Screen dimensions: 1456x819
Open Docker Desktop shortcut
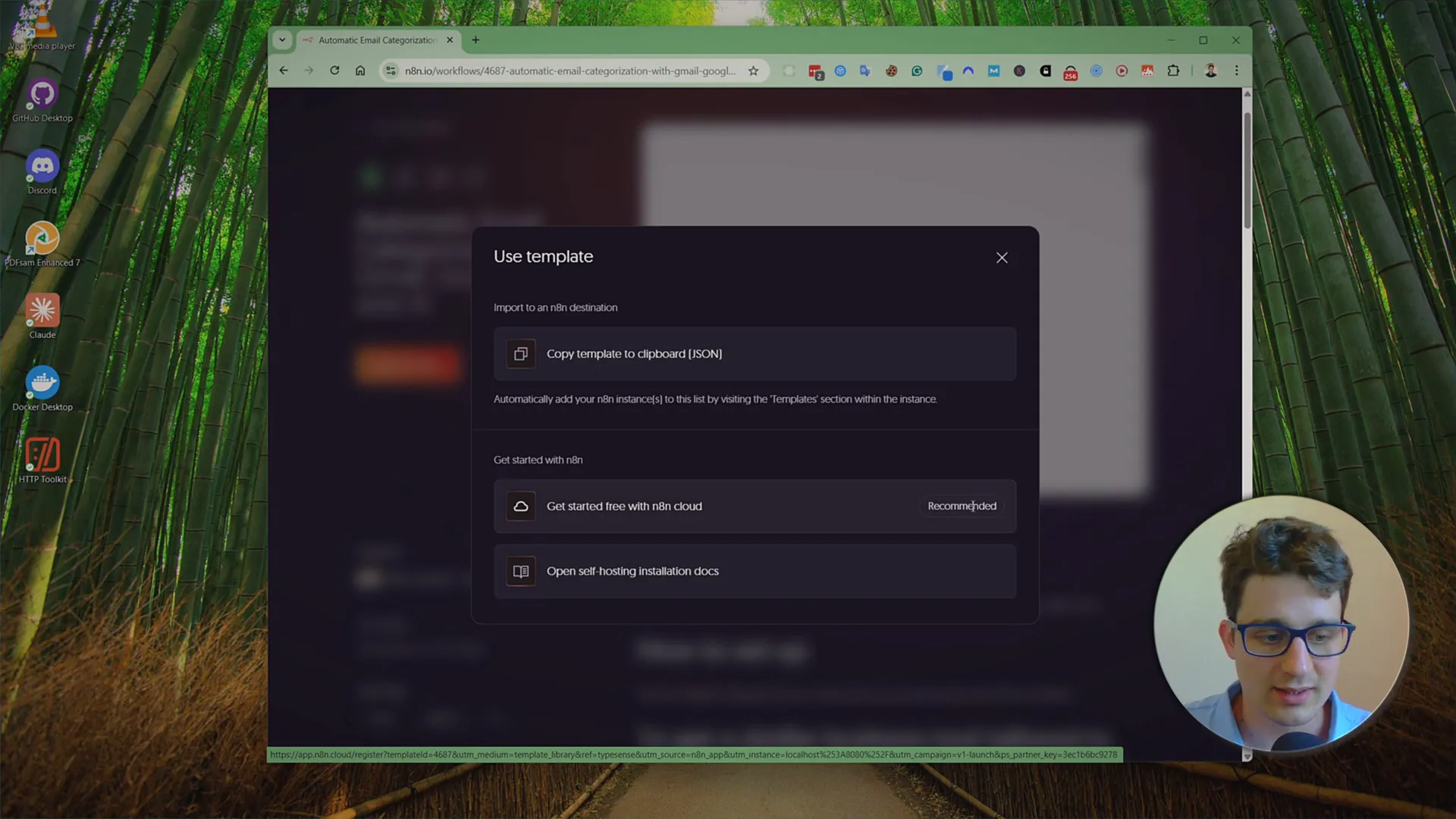point(42,390)
